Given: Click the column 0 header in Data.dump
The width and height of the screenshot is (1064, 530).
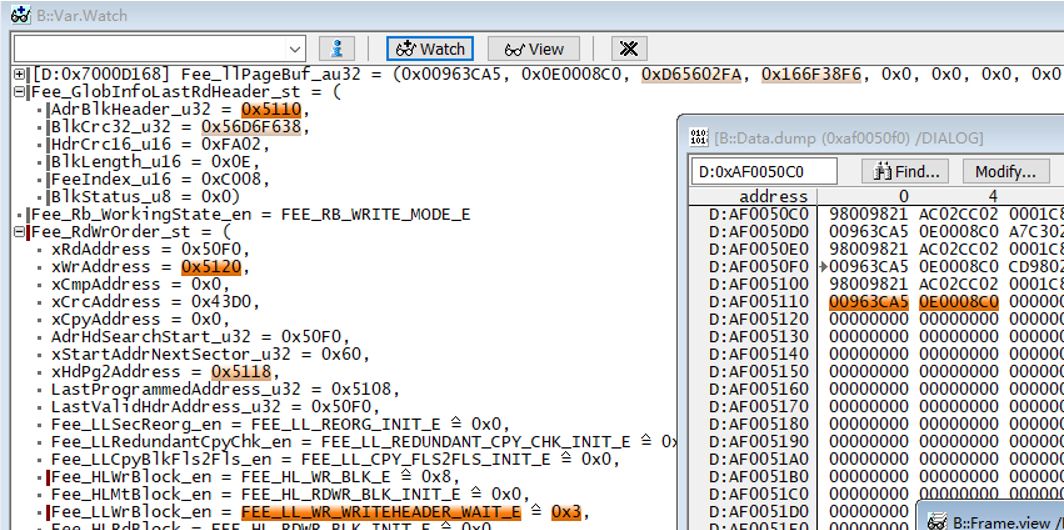Looking at the screenshot, I should (903, 196).
